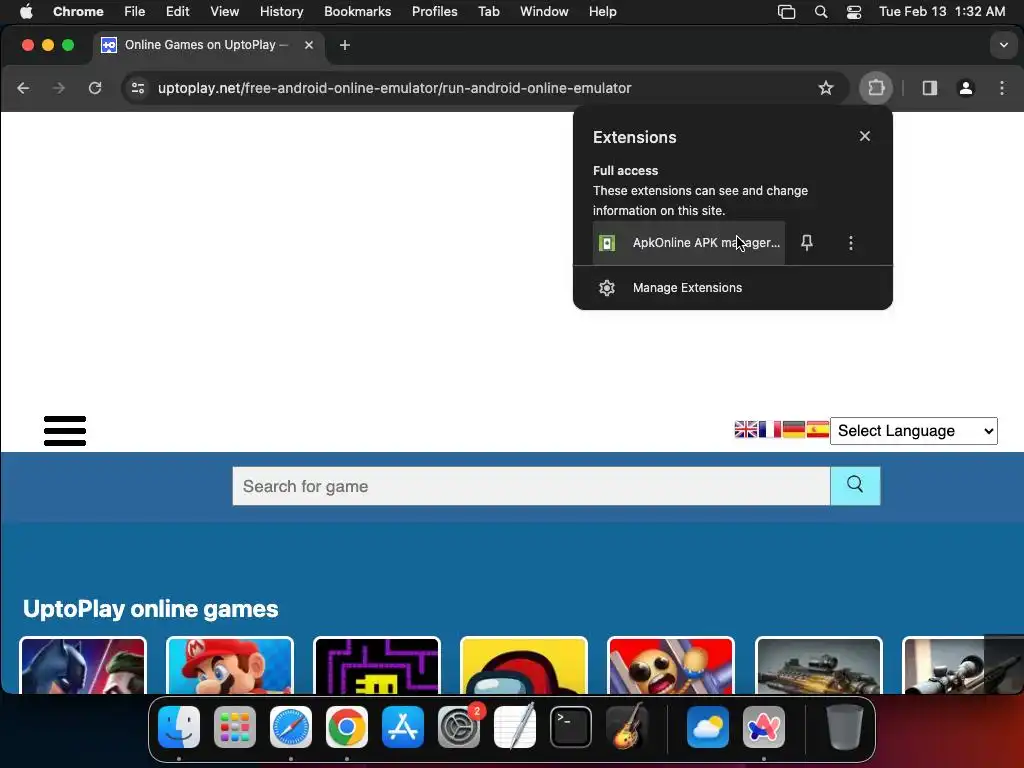Viewport: 1024px width, 768px height.
Task: Click the blue search magnifier button
Action: click(x=855, y=485)
